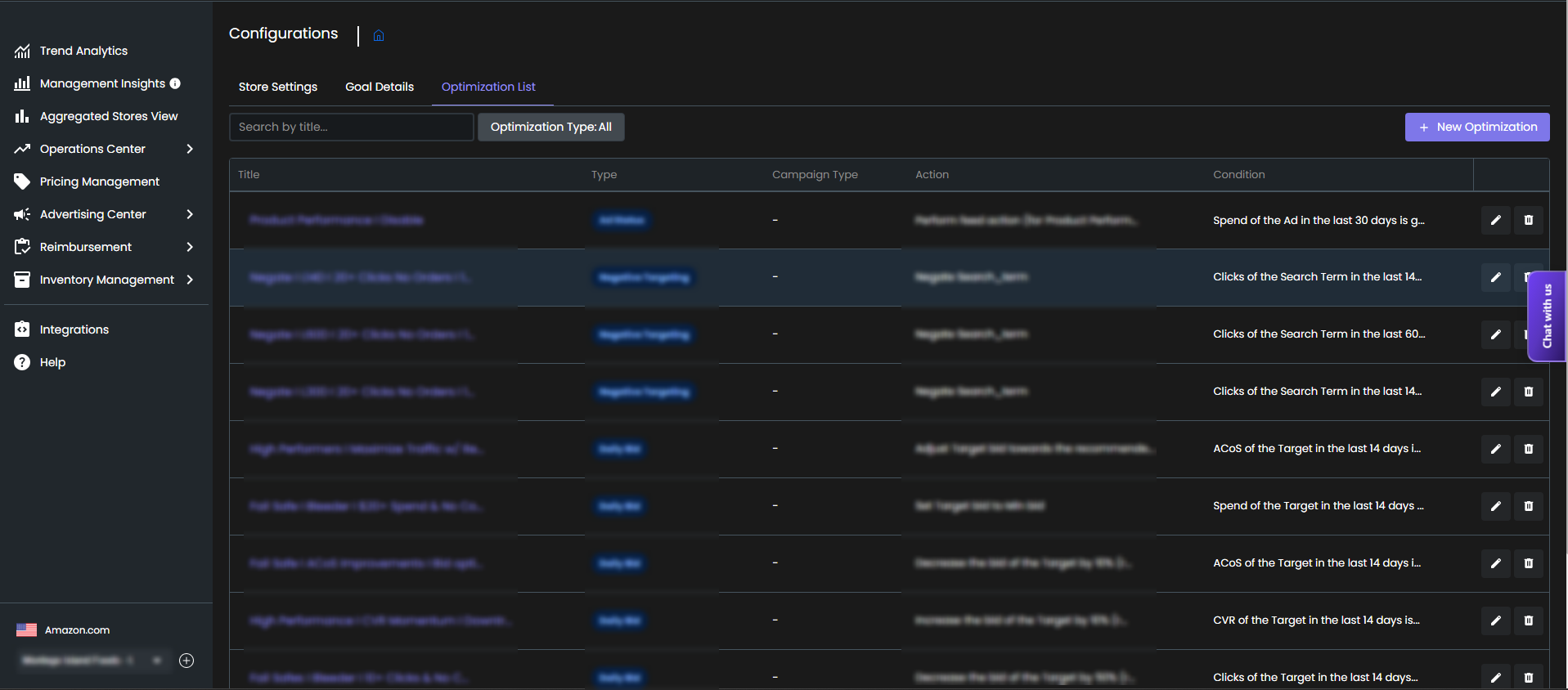The image size is (1568, 690).
Task: Open Help from the question mark icon
Action: point(22,362)
